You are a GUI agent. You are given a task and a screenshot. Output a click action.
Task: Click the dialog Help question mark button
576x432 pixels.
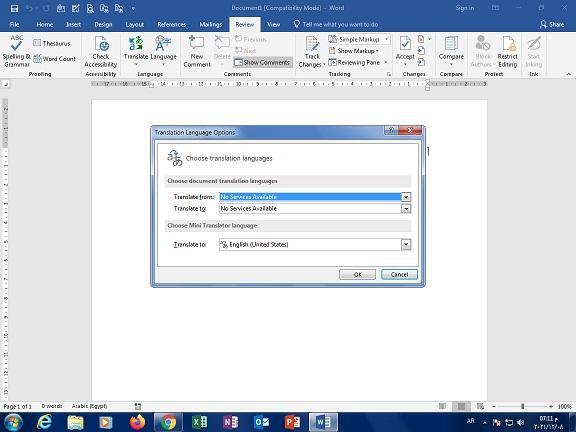coord(392,130)
